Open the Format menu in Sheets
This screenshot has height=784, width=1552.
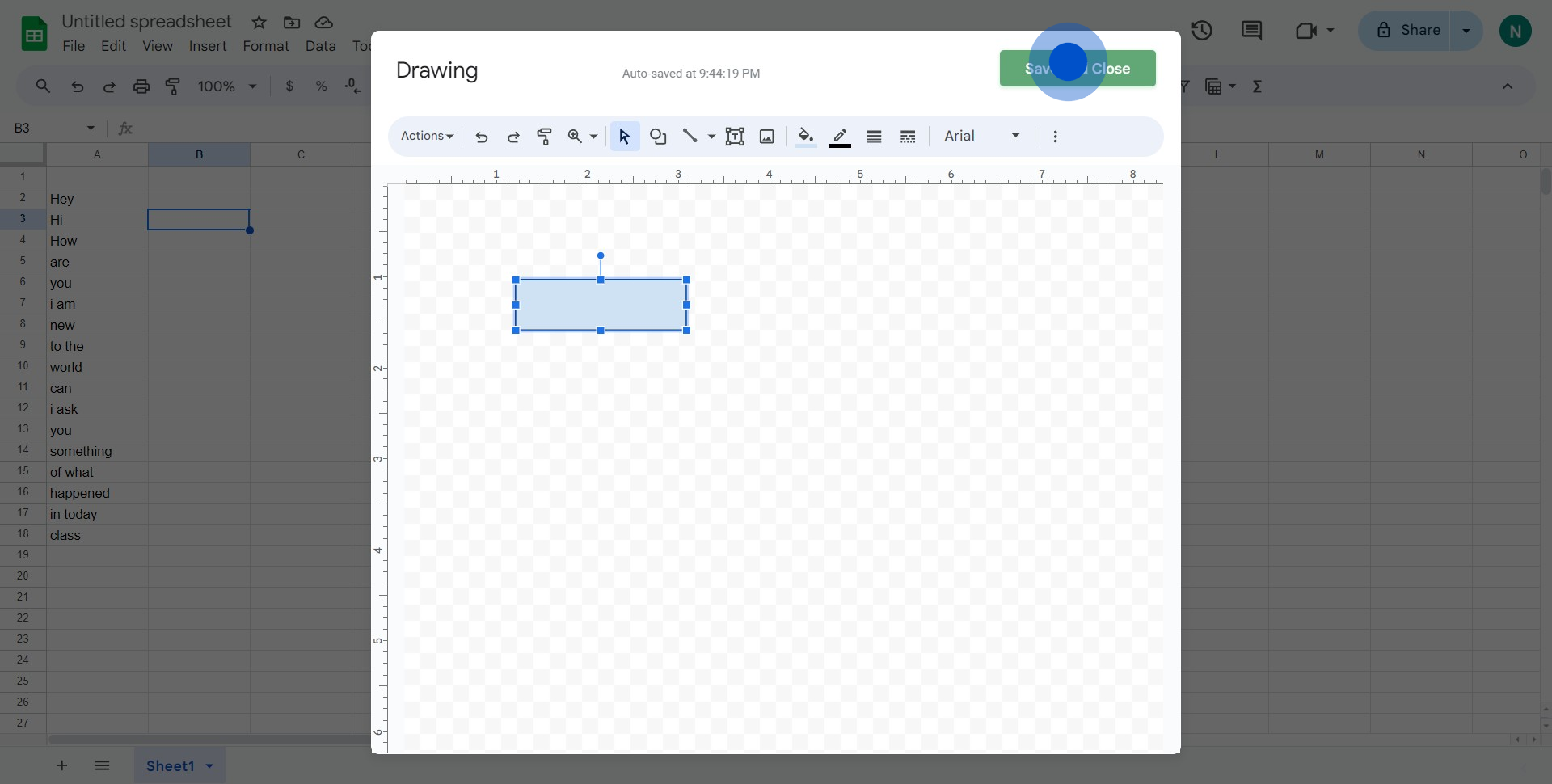click(x=266, y=46)
